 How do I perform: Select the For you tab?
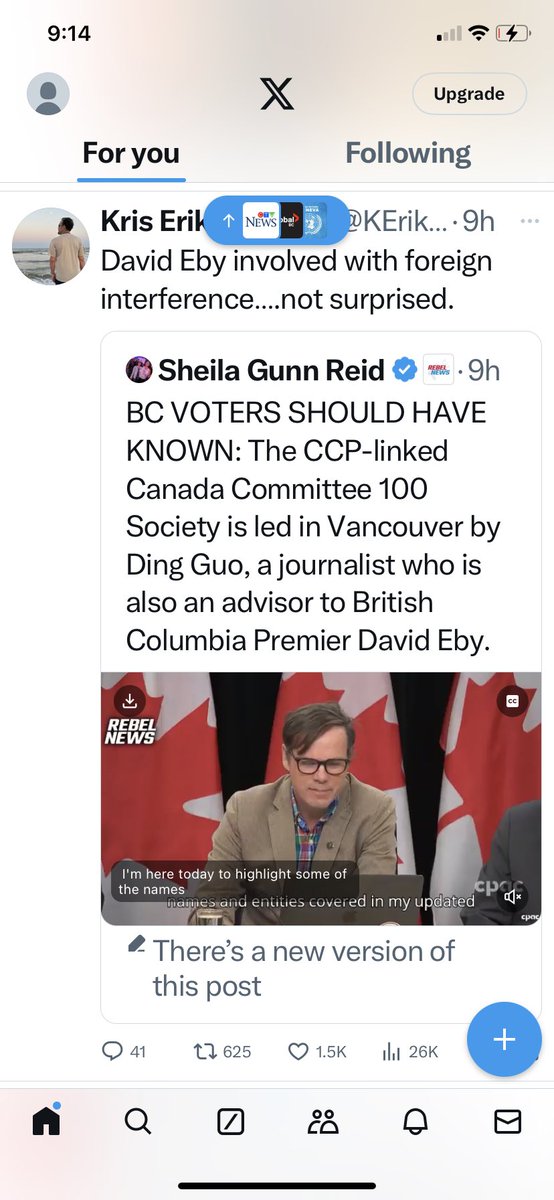click(131, 153)
